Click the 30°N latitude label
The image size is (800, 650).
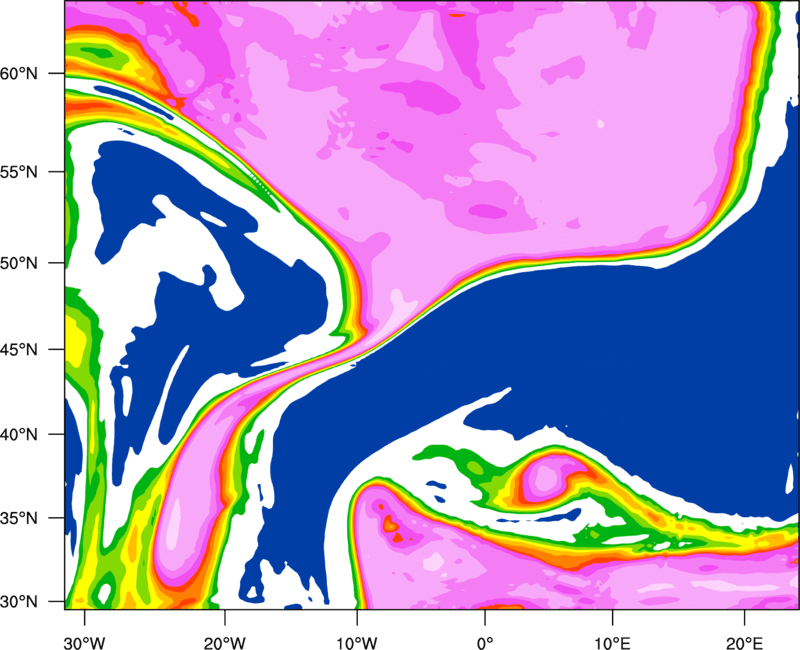click(x=19, y=602)
